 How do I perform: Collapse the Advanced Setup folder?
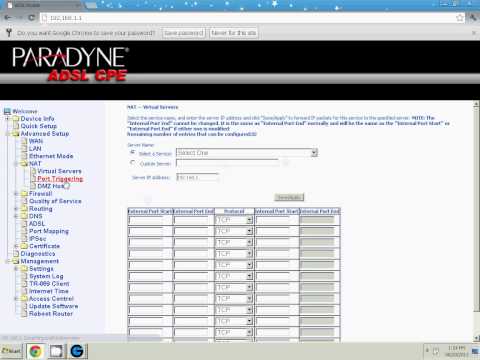[7, 134]
